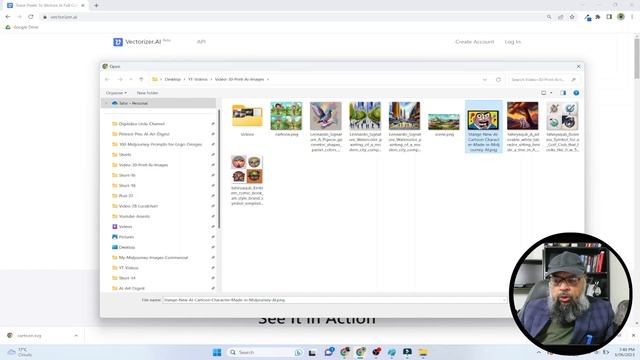Click the Log In link

click(513, 42)
